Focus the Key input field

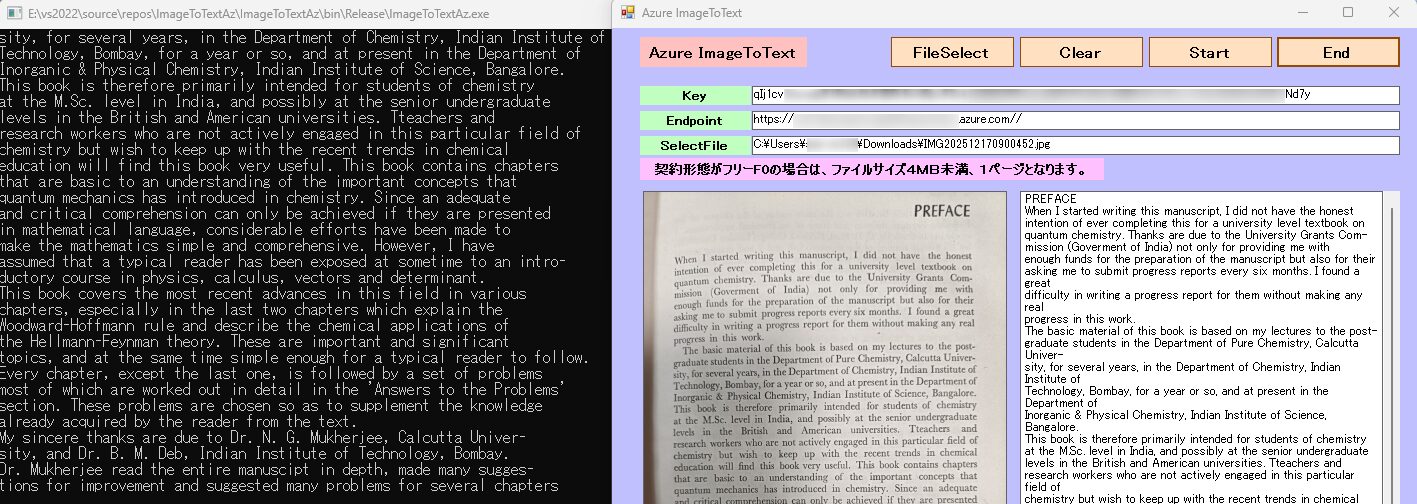pyautogui.click(x=1074, y=95)
